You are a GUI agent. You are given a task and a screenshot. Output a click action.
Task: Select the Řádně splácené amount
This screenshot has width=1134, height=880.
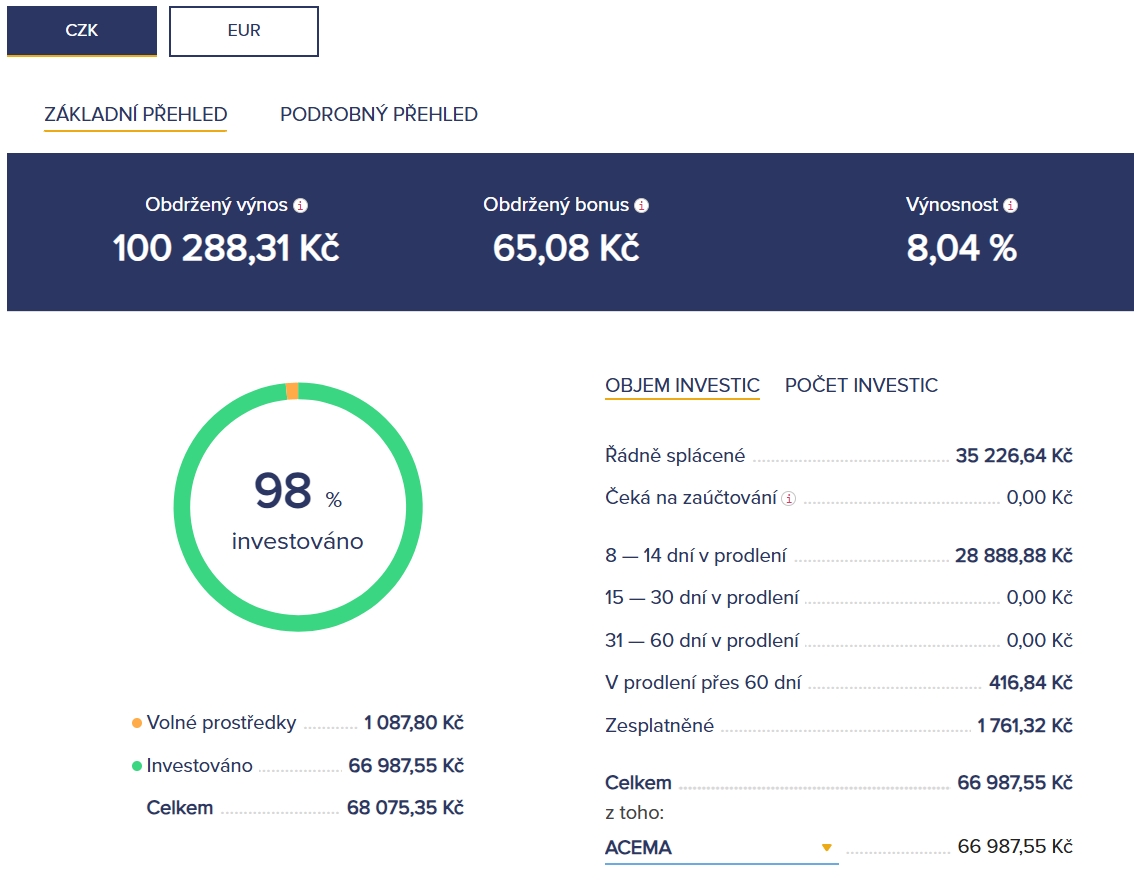(x=1013, y=456)
